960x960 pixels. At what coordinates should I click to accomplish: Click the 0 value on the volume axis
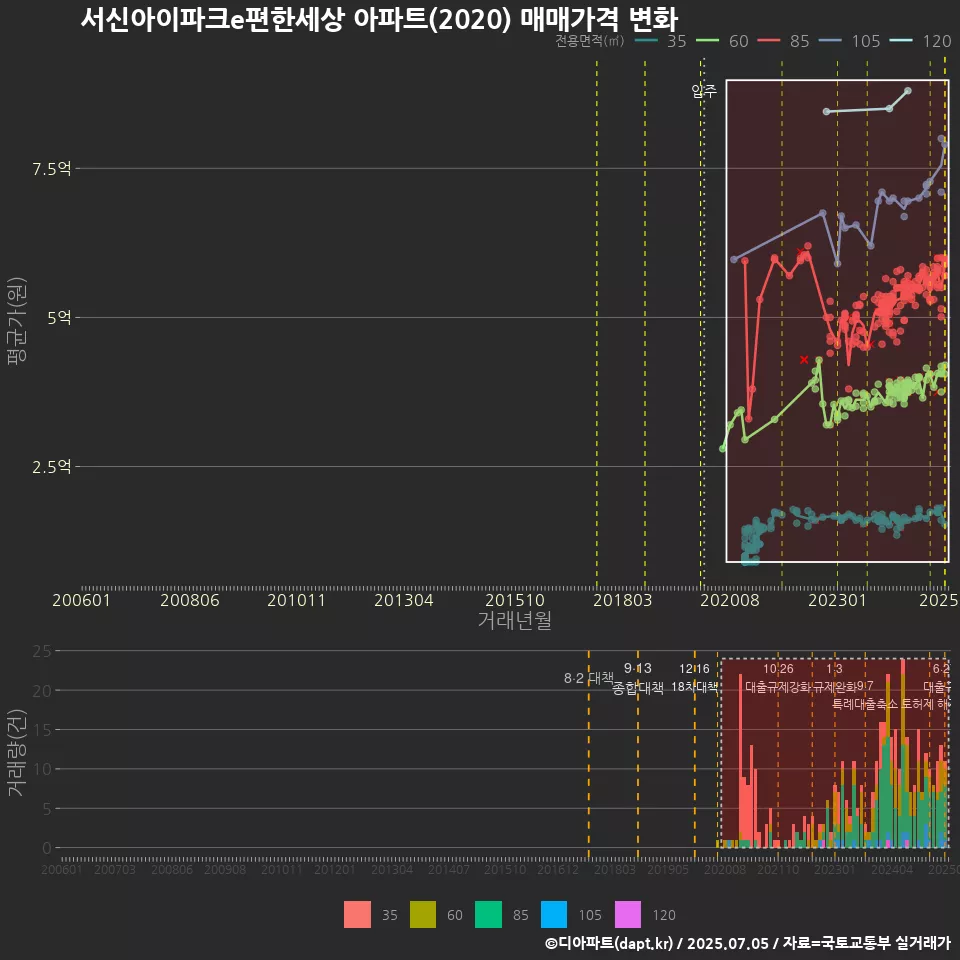[47, 848]
